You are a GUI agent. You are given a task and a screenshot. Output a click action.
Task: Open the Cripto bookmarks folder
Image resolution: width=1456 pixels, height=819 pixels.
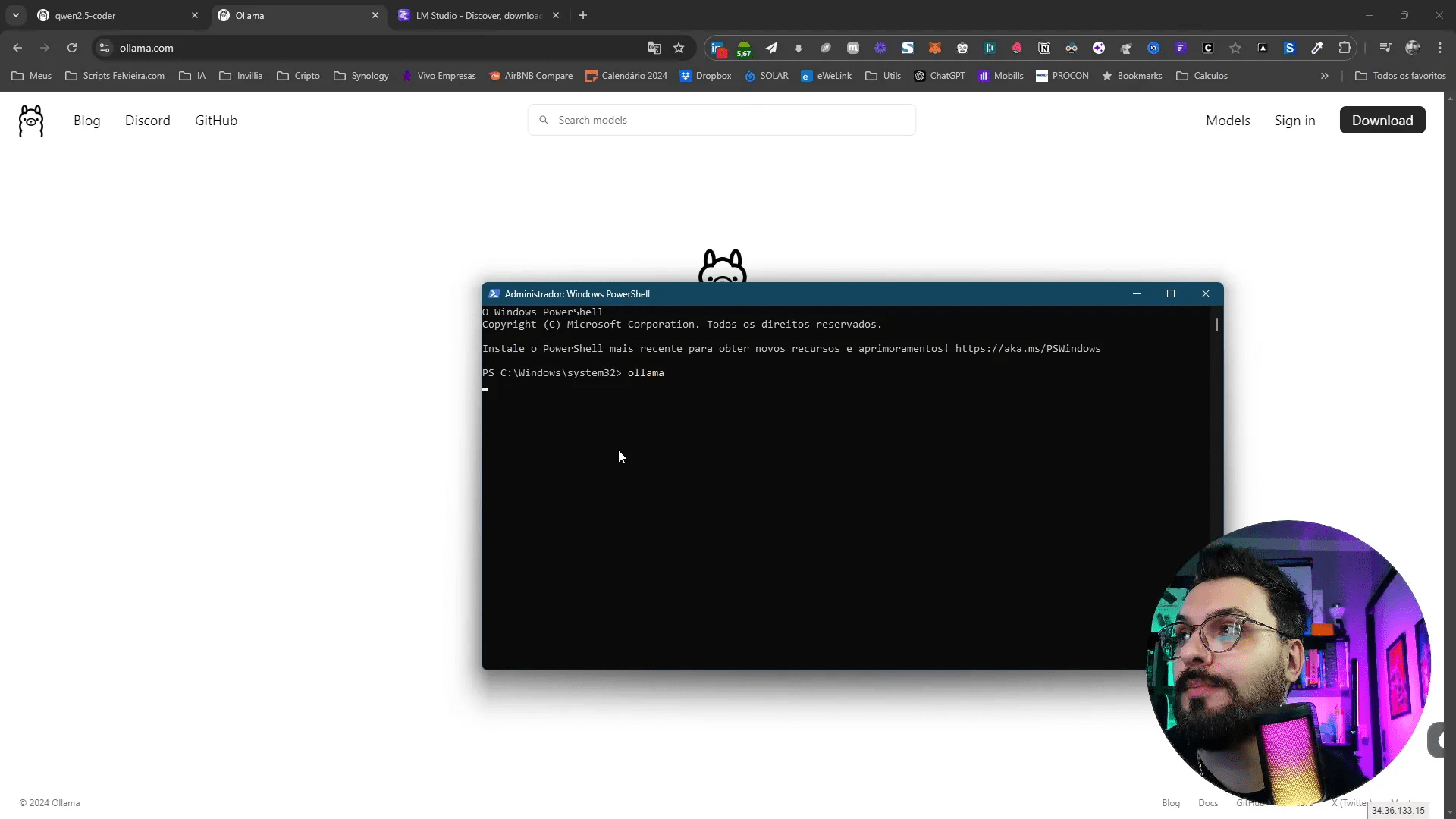click(299, 76)
